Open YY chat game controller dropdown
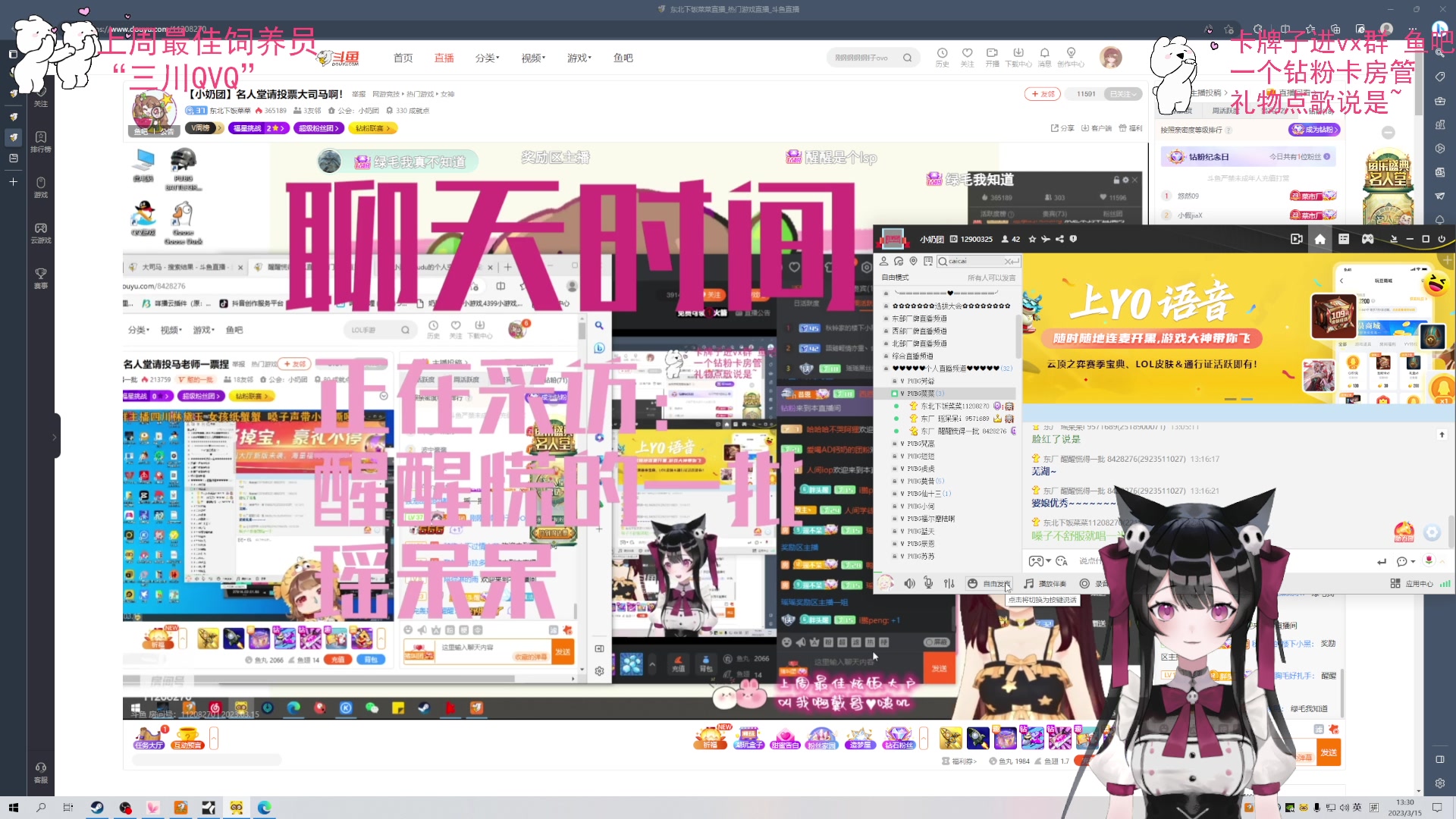Screen dimensions: 1456x819 click(1039, 561)
